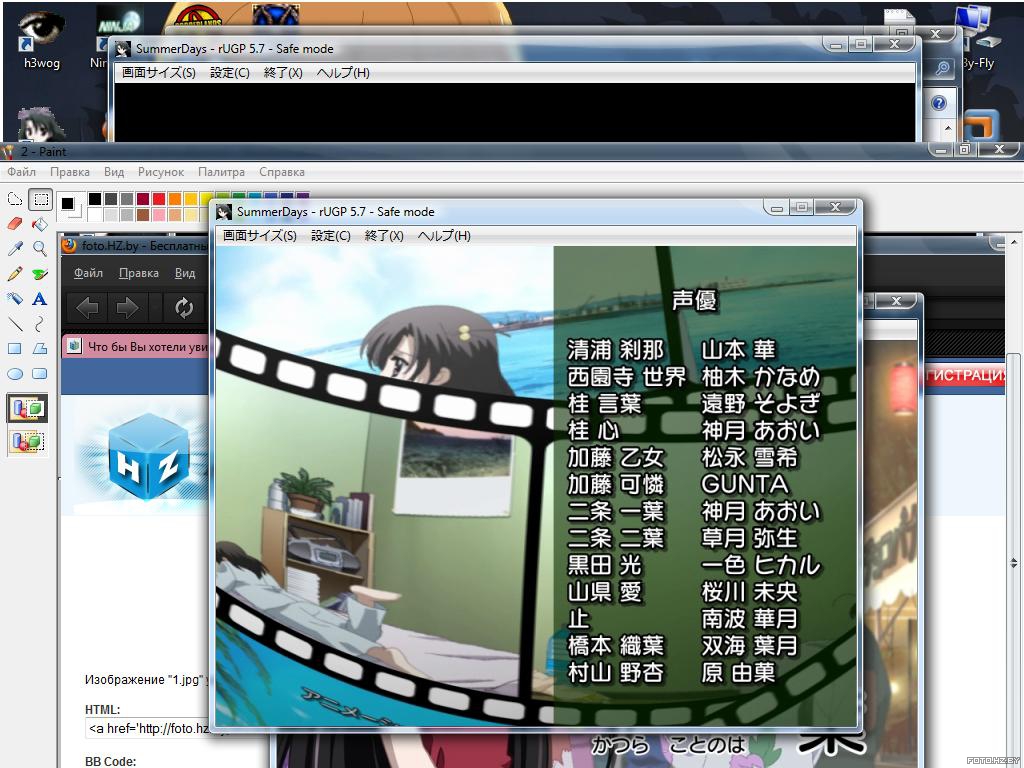Select the Pencil tool in Paint
The height and width of the screenshot is (768, 1024).
14,274
